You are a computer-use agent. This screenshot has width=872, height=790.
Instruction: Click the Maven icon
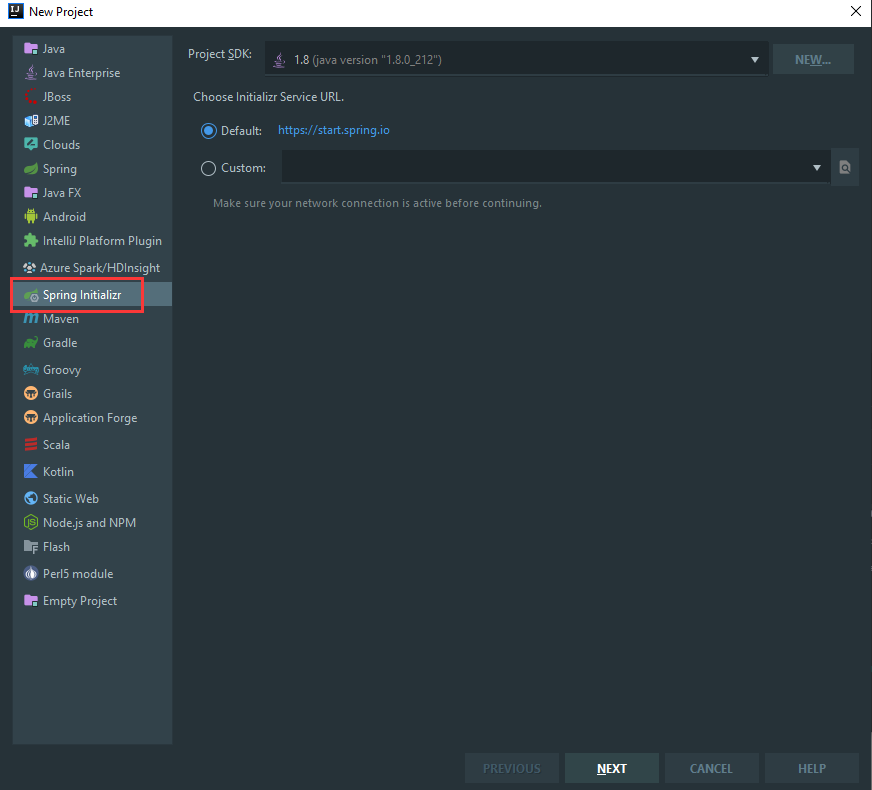[x=31, y=319]
